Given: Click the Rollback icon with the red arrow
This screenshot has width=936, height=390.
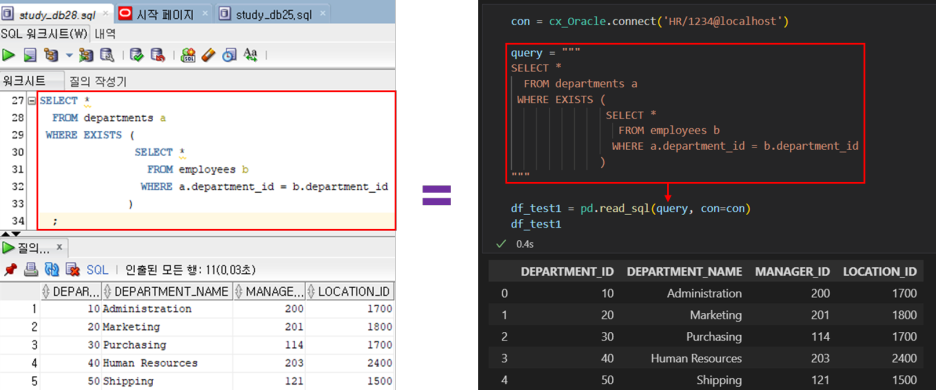Looking at the screenshot, I should pyautogui.click(x=158, y=55).
